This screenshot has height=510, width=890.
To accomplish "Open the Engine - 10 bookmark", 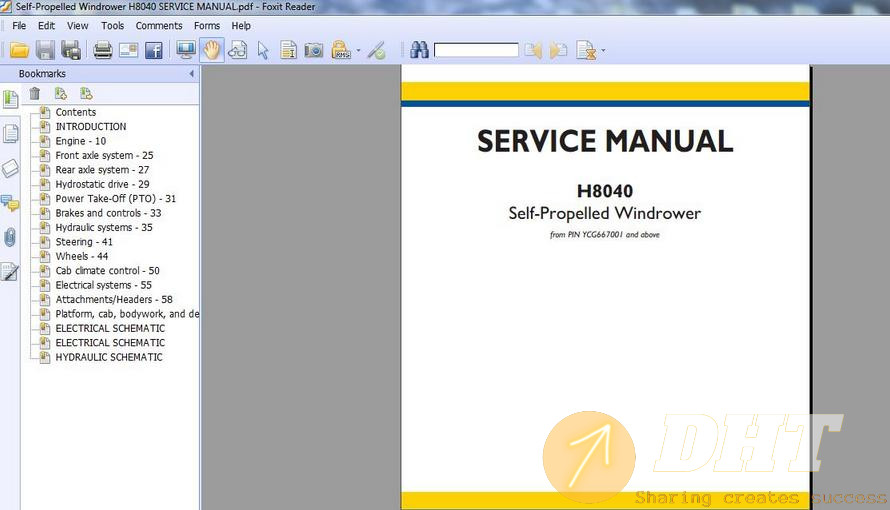I will point(81,141).
